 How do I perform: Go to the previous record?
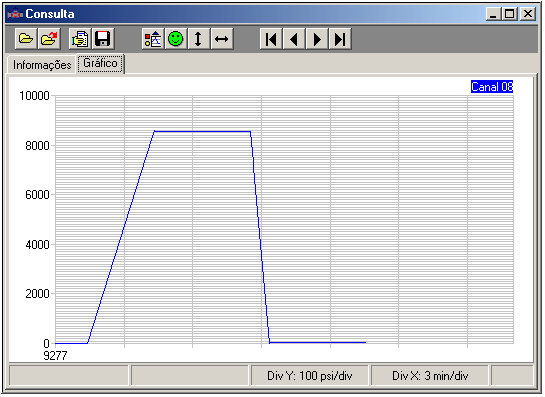click(294, 39)
